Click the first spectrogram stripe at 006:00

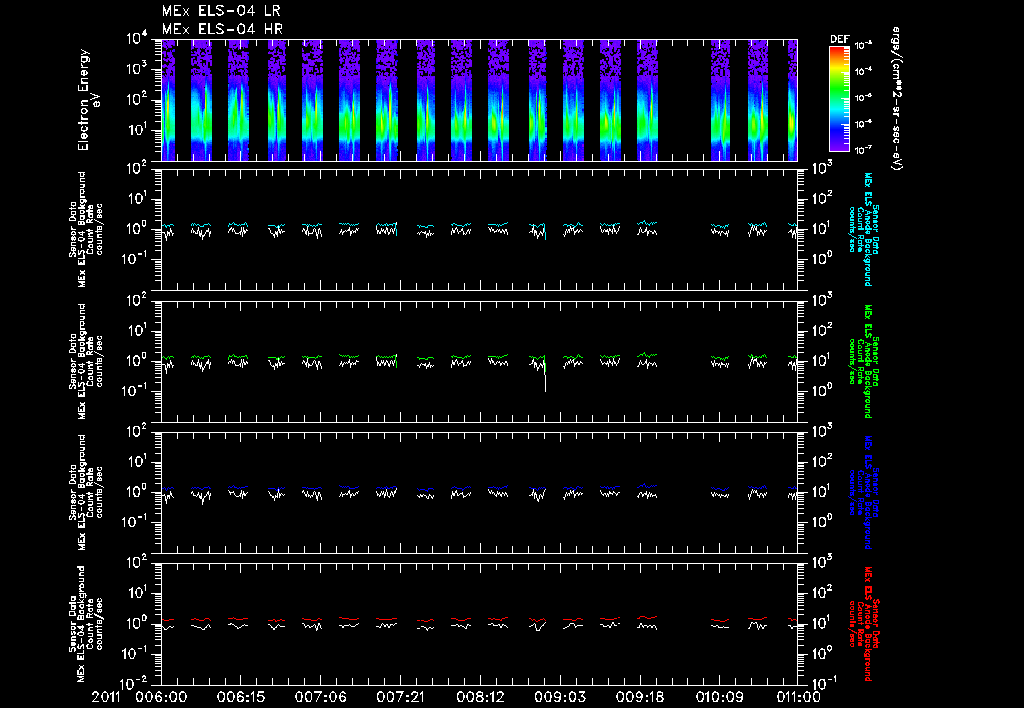(168, 100)
